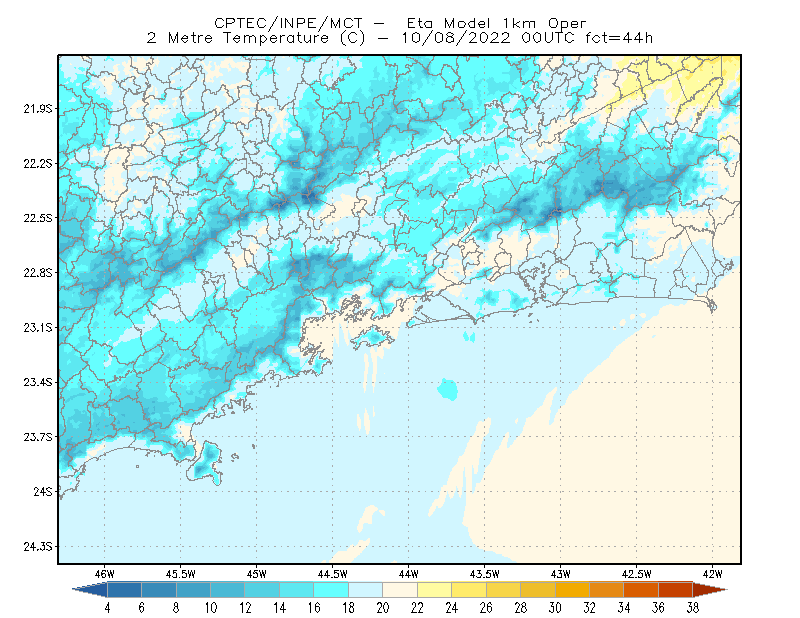800x618 pixels.
Task: Click the 26–28 golden yellow colorbar swatch
Action: coord(504,590)
